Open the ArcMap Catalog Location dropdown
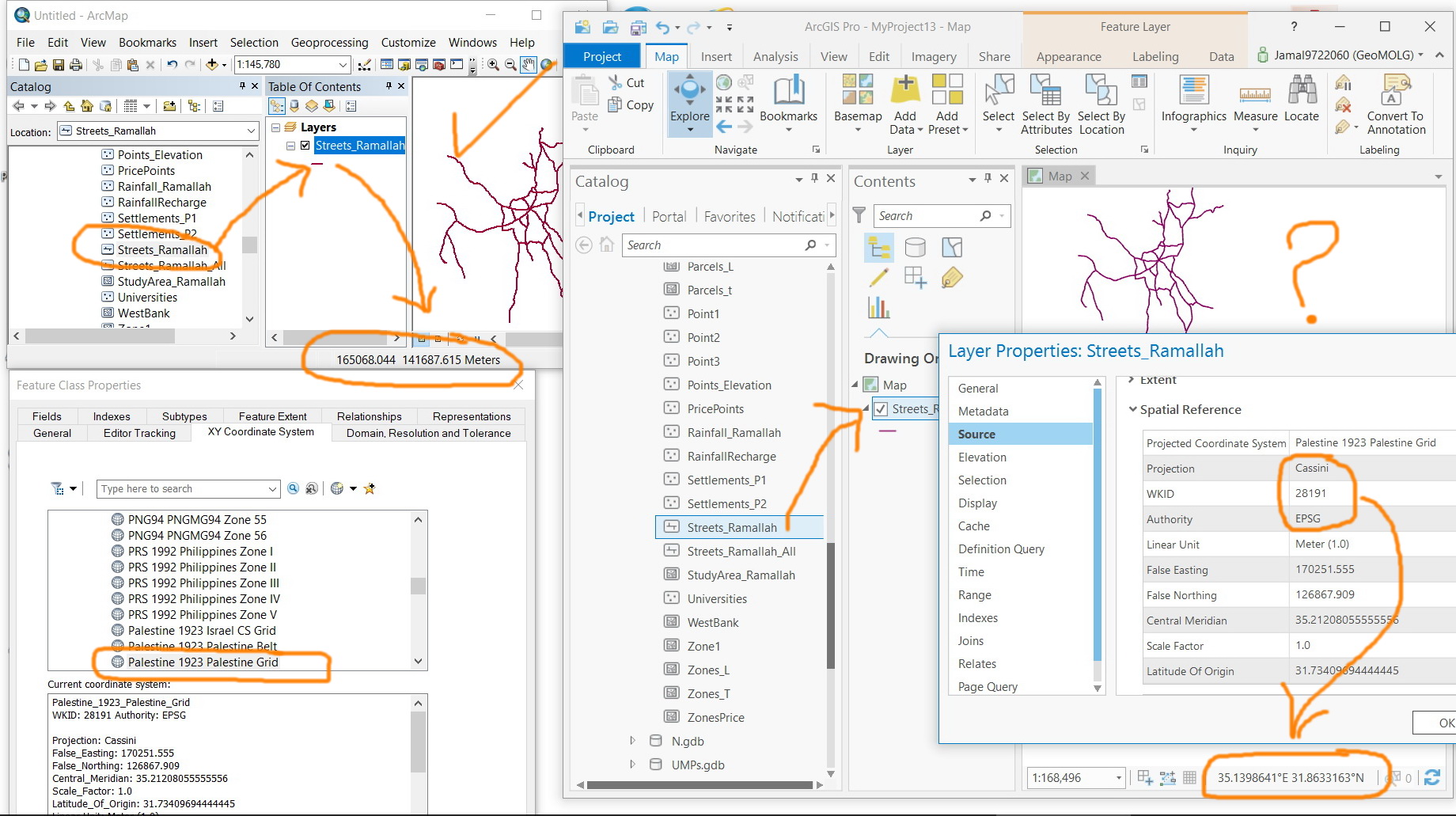 pos(251,131)
